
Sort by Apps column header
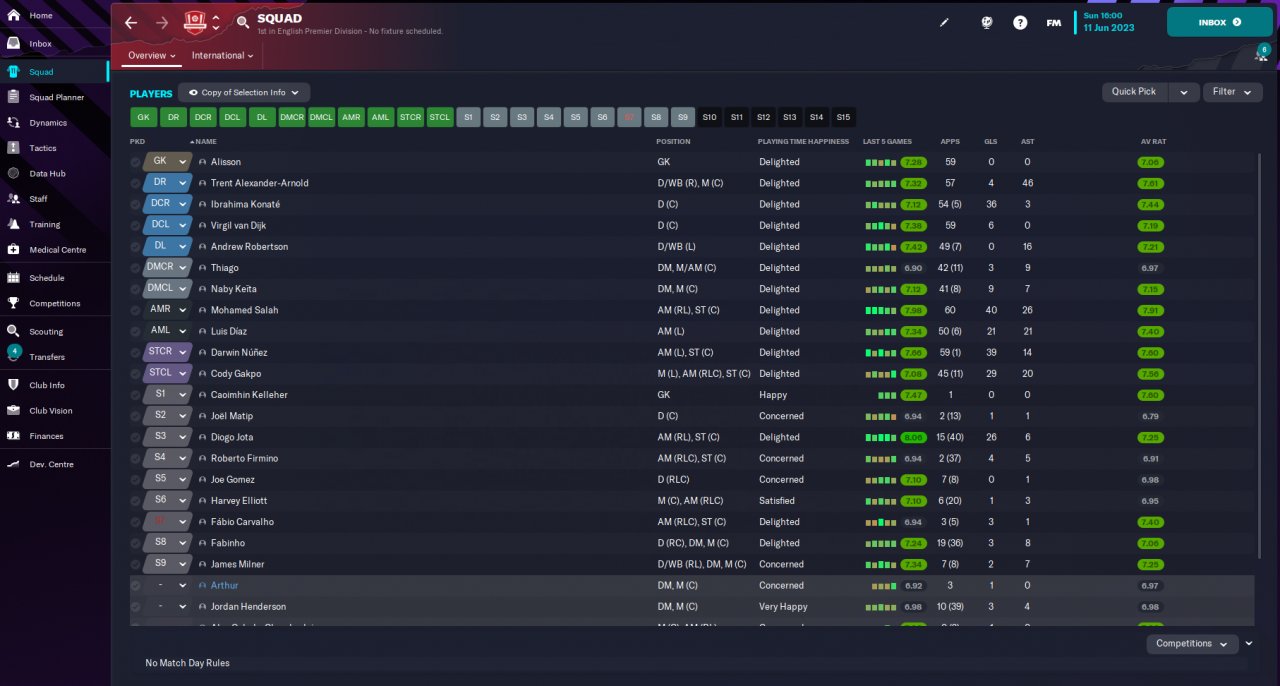click(x=950, y=141)
